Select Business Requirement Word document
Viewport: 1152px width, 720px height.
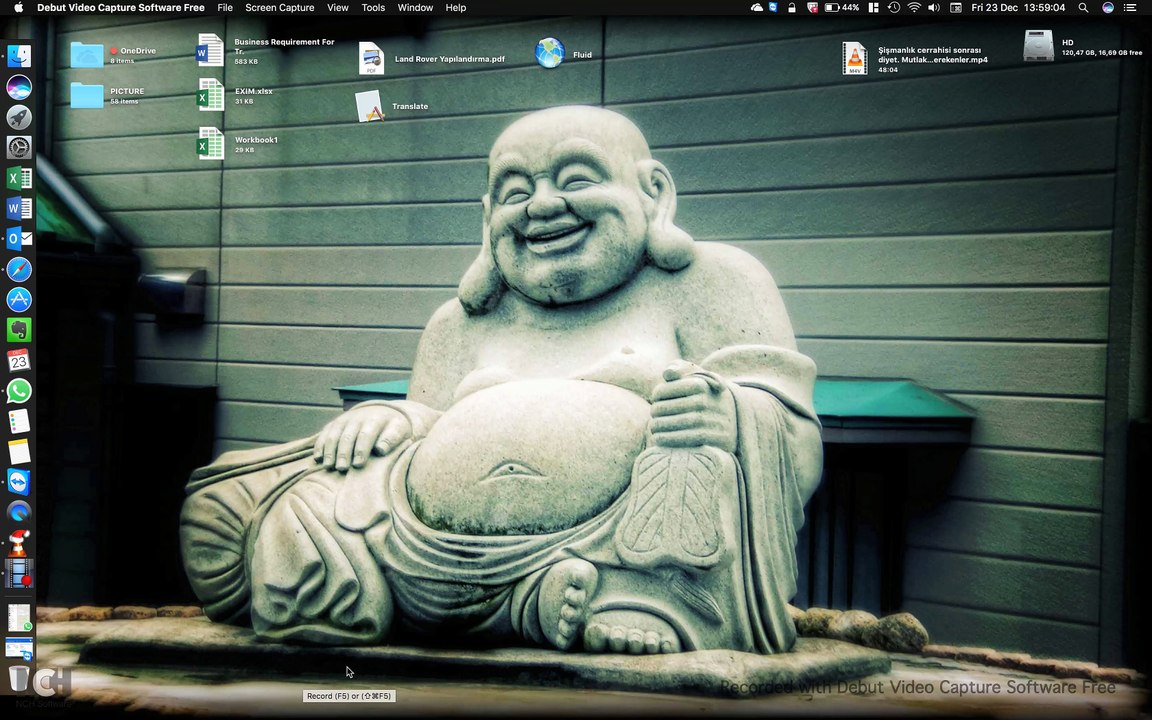[210, 51]
